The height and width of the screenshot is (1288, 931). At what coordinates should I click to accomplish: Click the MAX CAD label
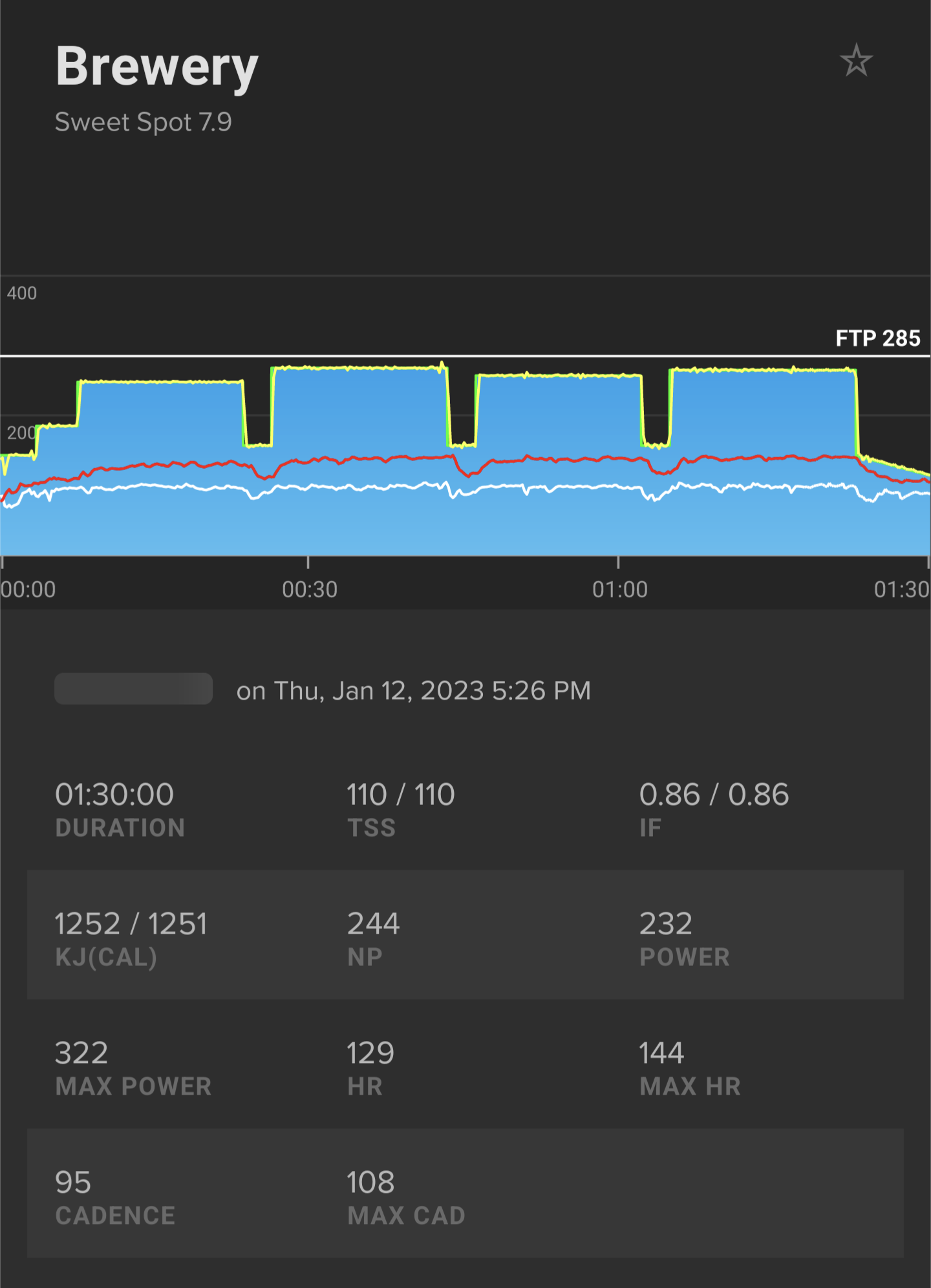pyautogui.click(x=406, y=1216)
